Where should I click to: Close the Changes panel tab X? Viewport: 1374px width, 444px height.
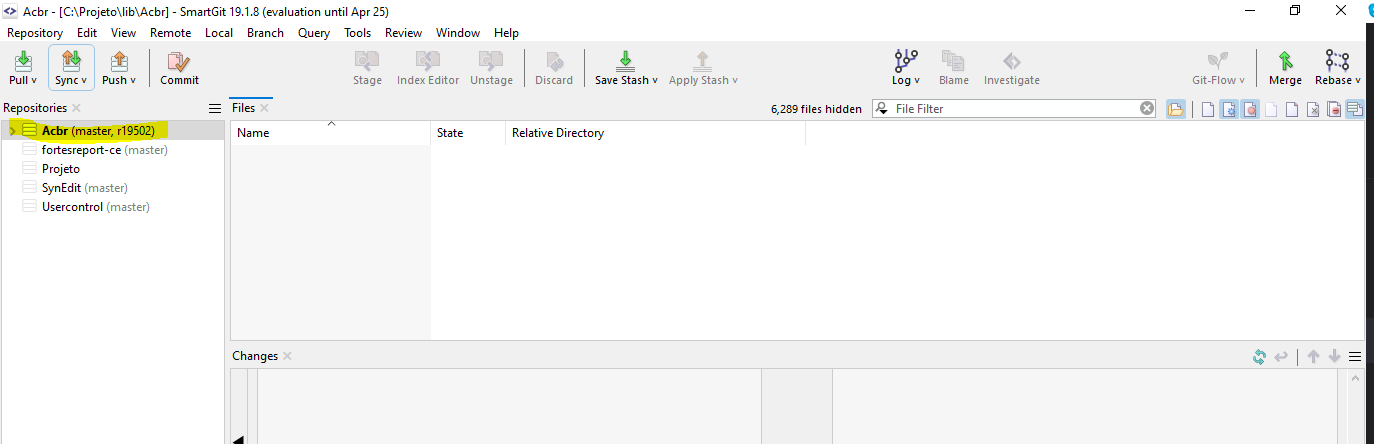point(287,356)
